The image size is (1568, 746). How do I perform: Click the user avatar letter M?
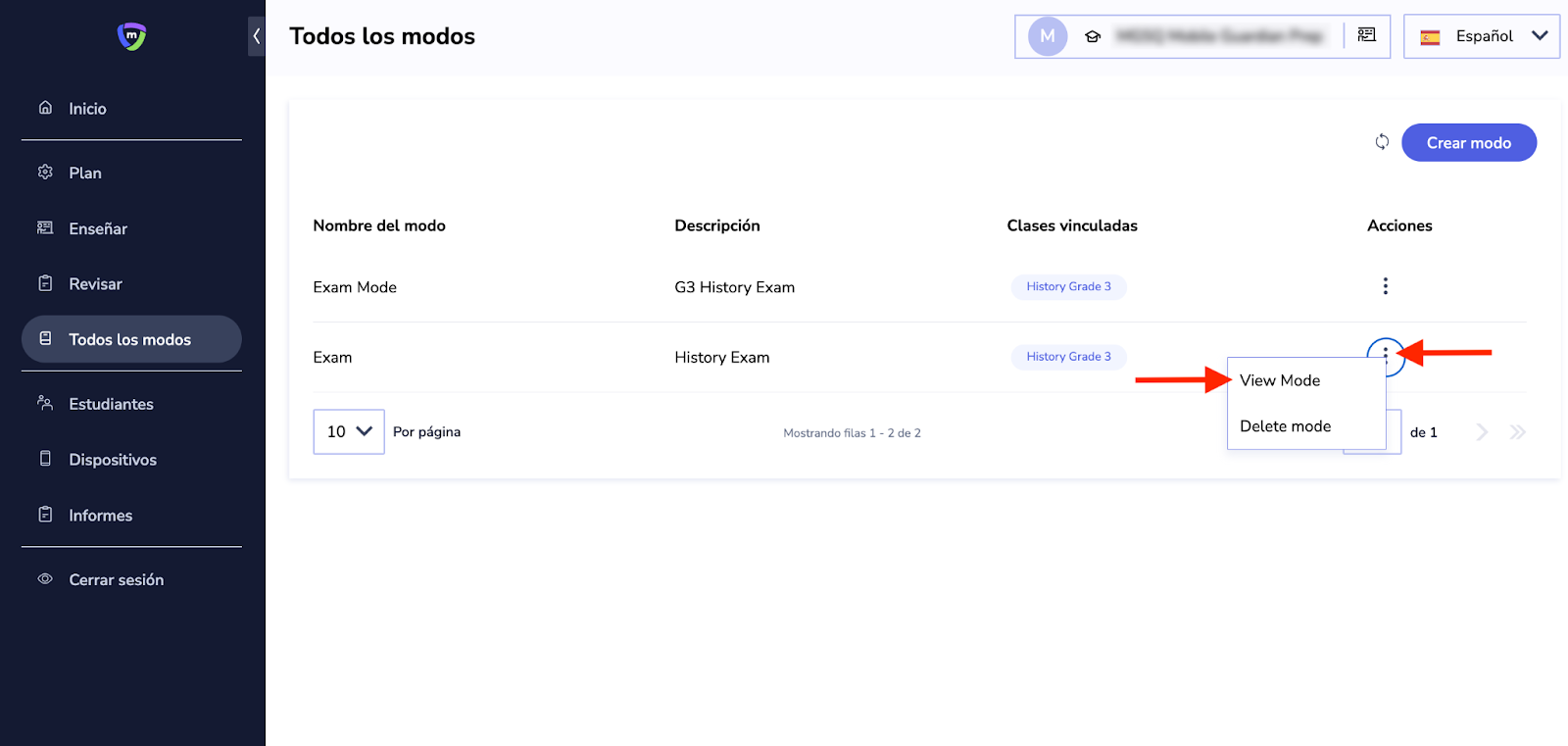(x=1047, y=36)
